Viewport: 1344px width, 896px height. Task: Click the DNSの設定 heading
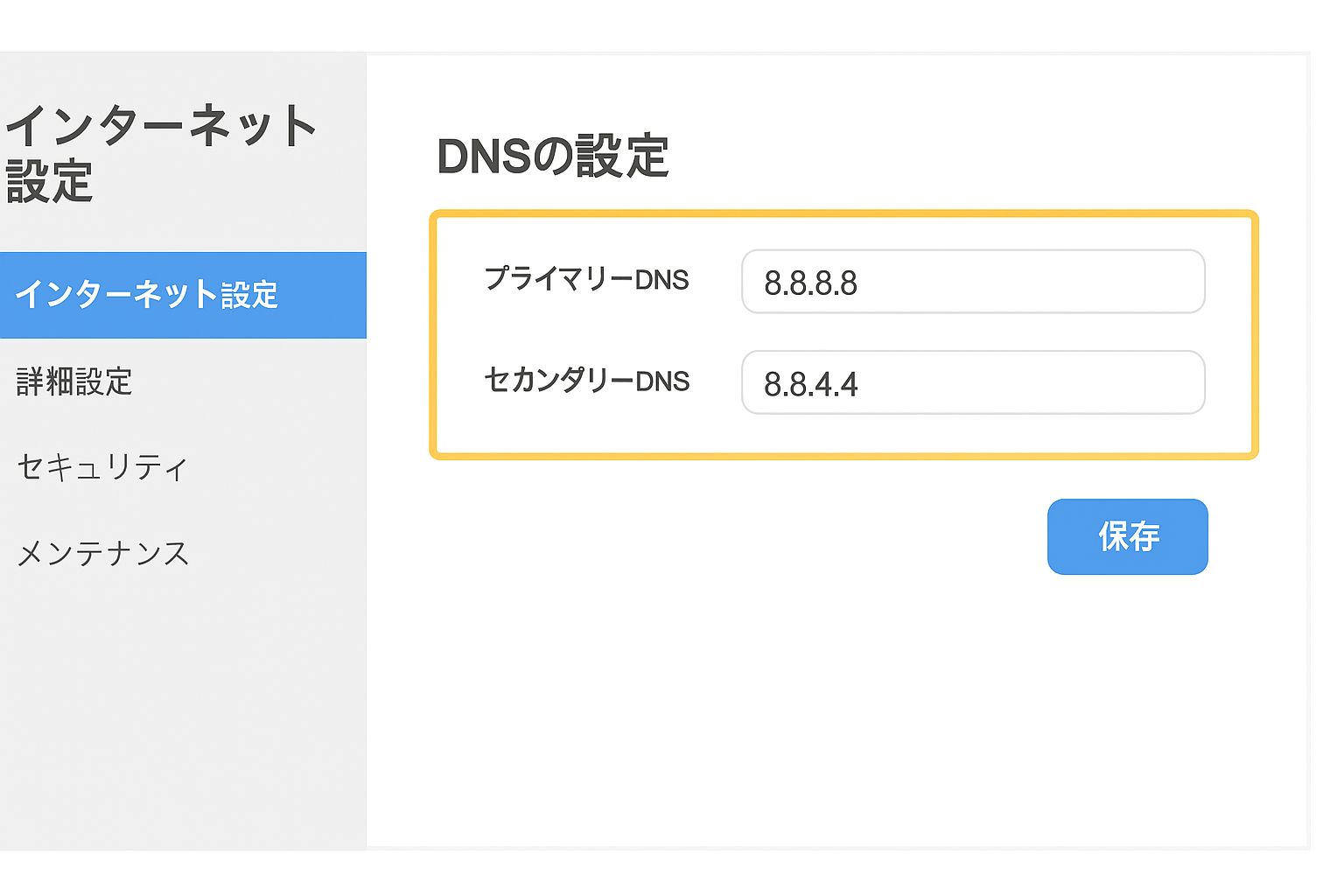point(552,157)
